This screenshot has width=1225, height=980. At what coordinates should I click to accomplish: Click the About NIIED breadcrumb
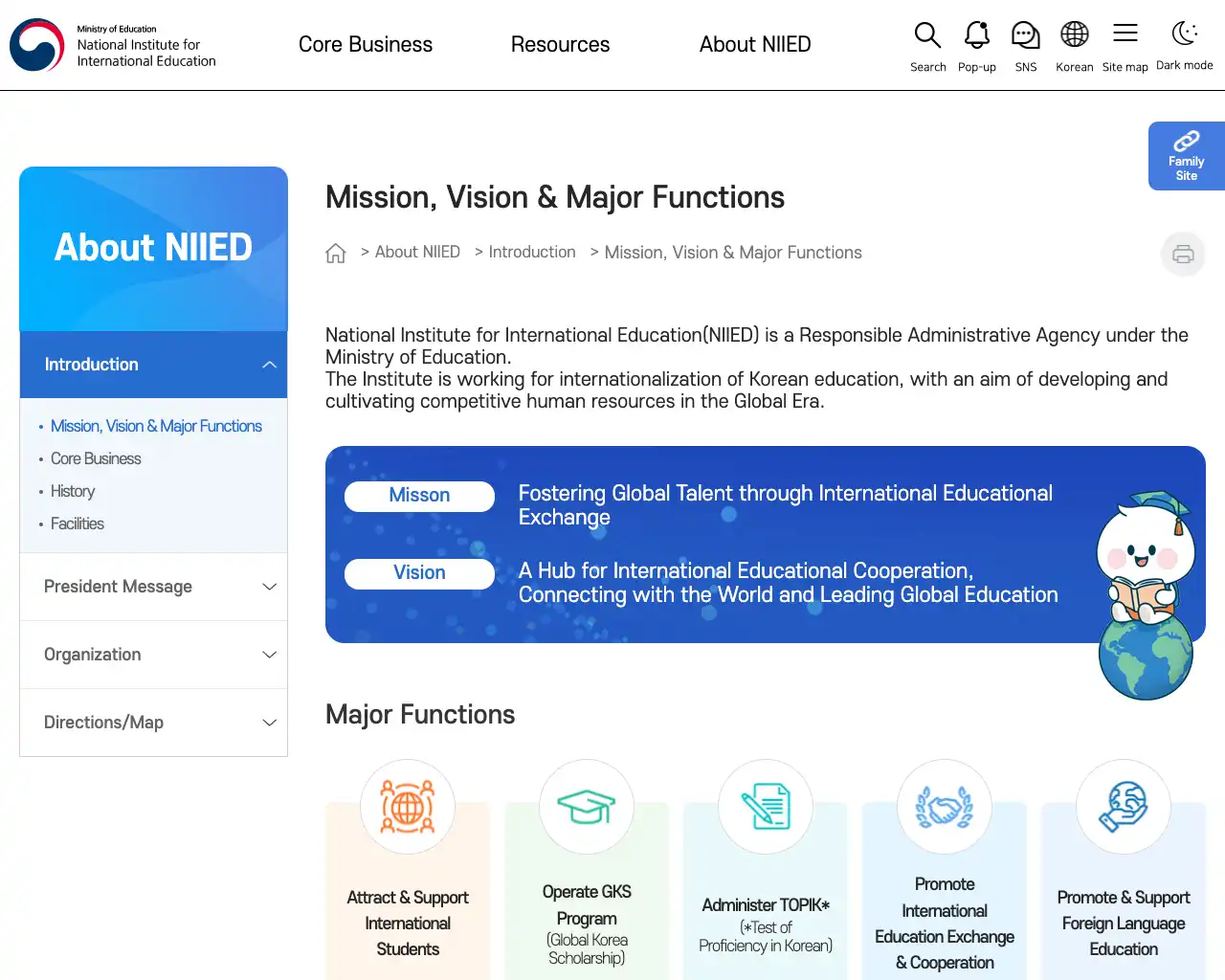[x=417, y=252]
